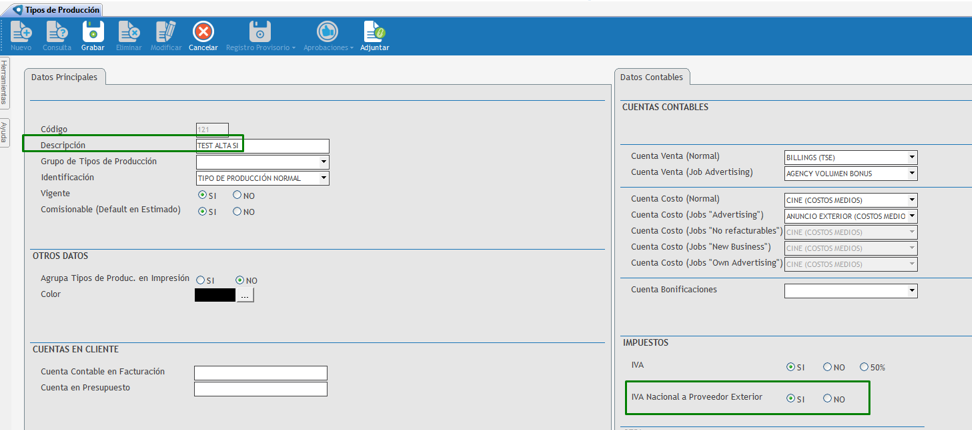972x430 pixels.
Task: Attach a file using Adjuntar icon
Action: point(375,32)
